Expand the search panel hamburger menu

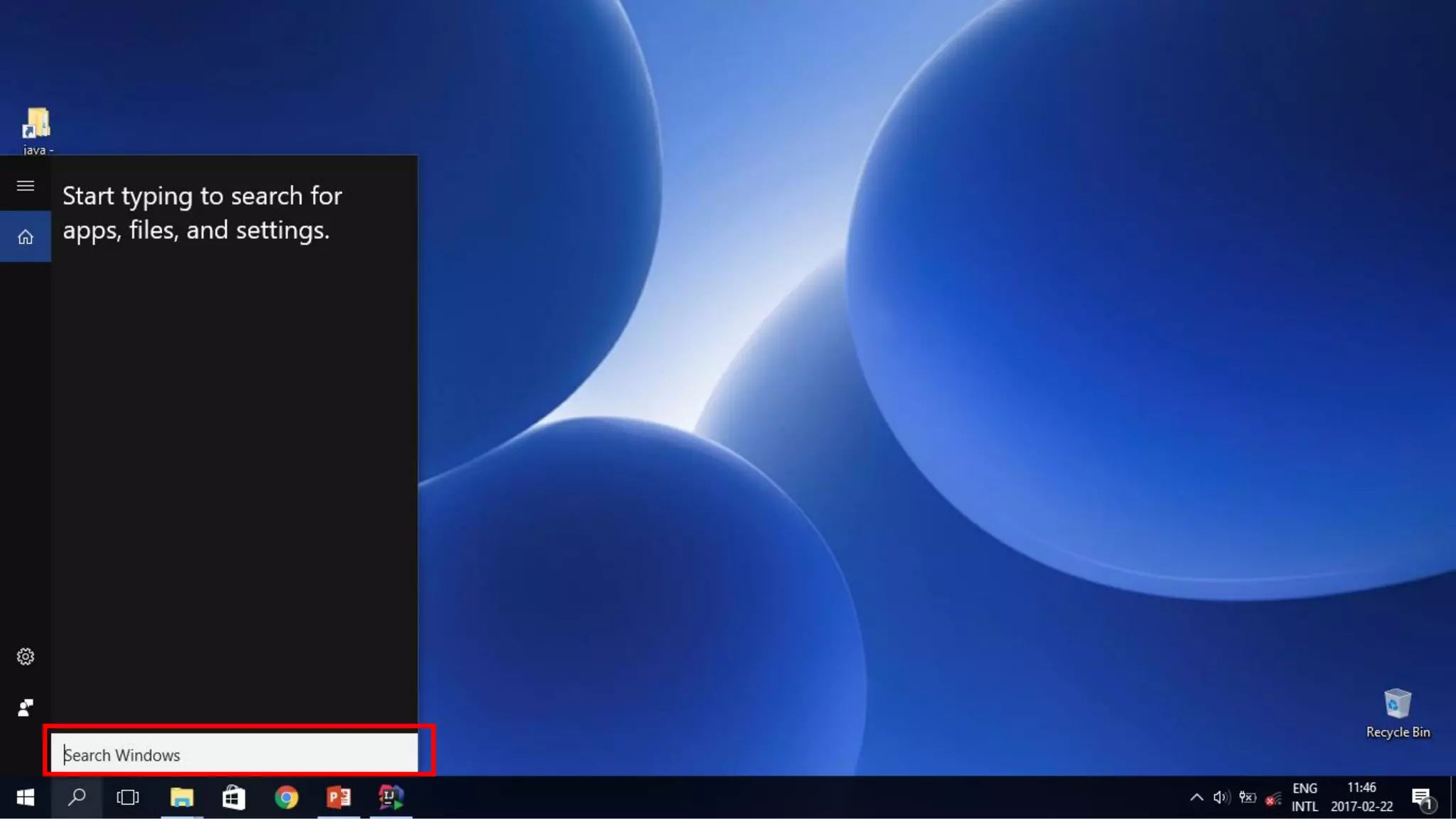26,186
